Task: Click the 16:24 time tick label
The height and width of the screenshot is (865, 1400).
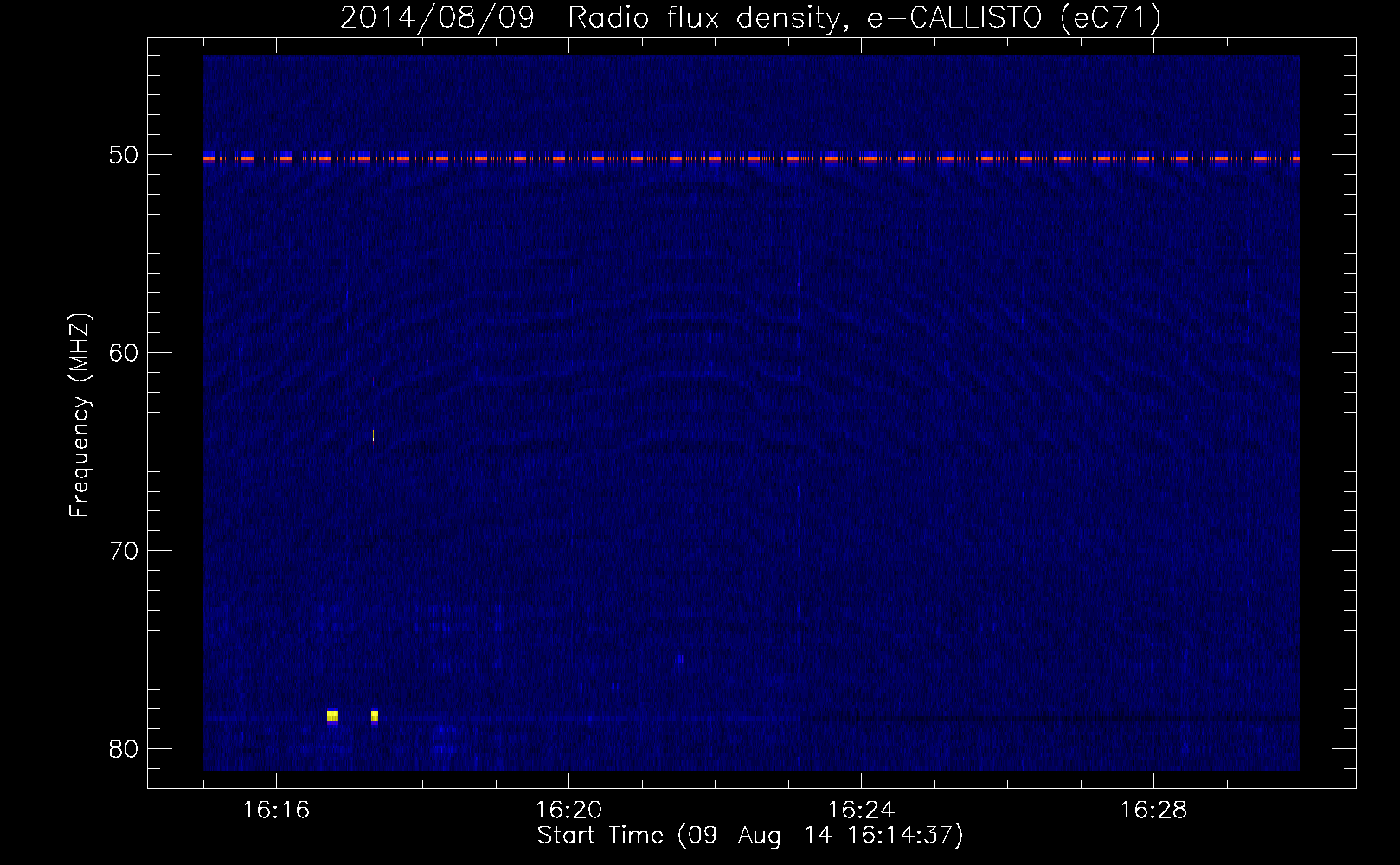Action: click(x=861, y=811)
